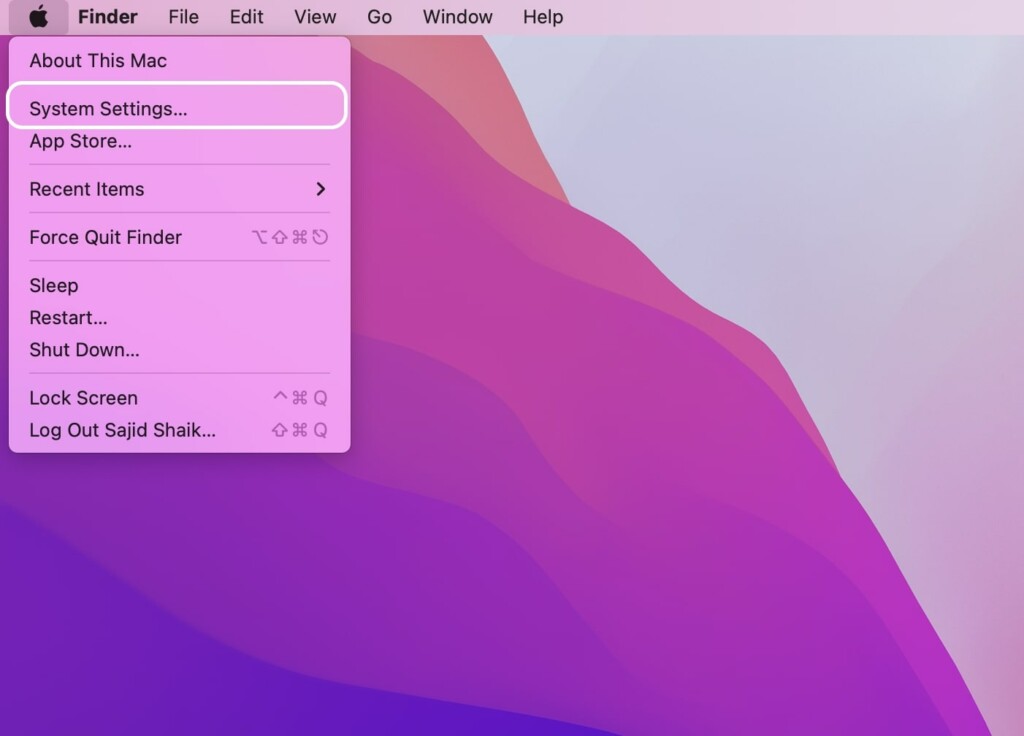The image size is (1024, 736).
Task: Open the Finder menu
Action: [x=108, y=17]
